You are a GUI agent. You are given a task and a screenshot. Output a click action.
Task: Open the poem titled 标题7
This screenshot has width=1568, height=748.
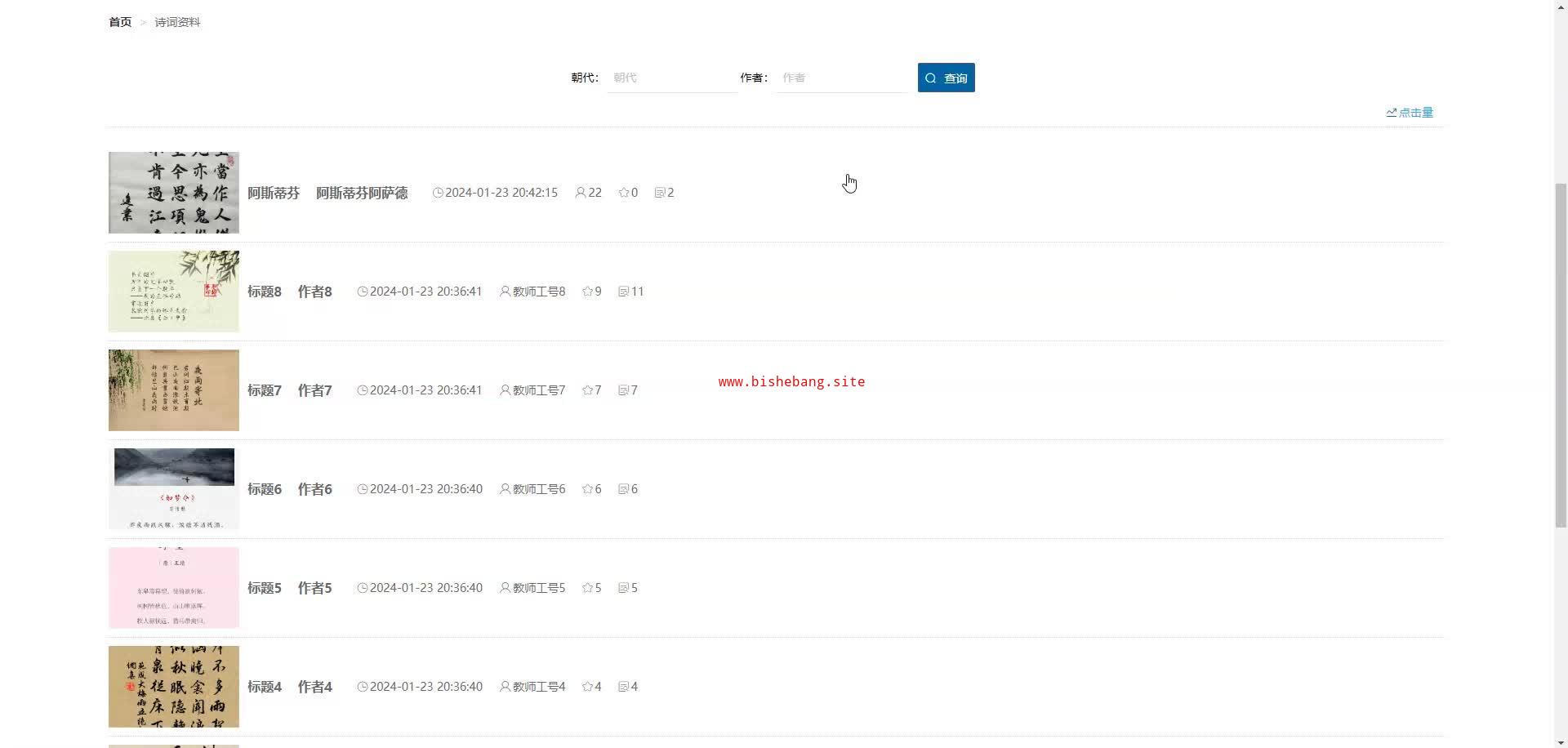(x=265, y=390)
